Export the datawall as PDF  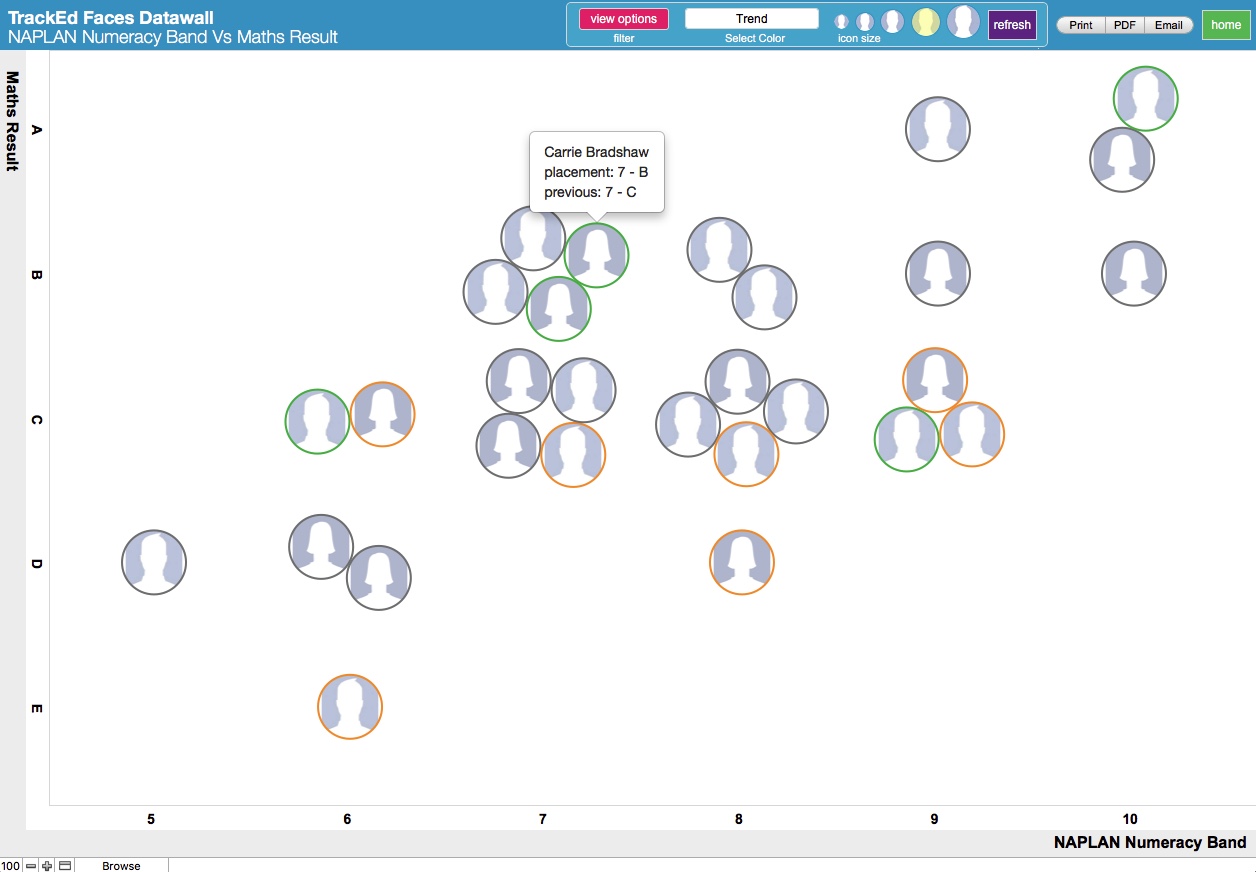(x=1124, y=25)
